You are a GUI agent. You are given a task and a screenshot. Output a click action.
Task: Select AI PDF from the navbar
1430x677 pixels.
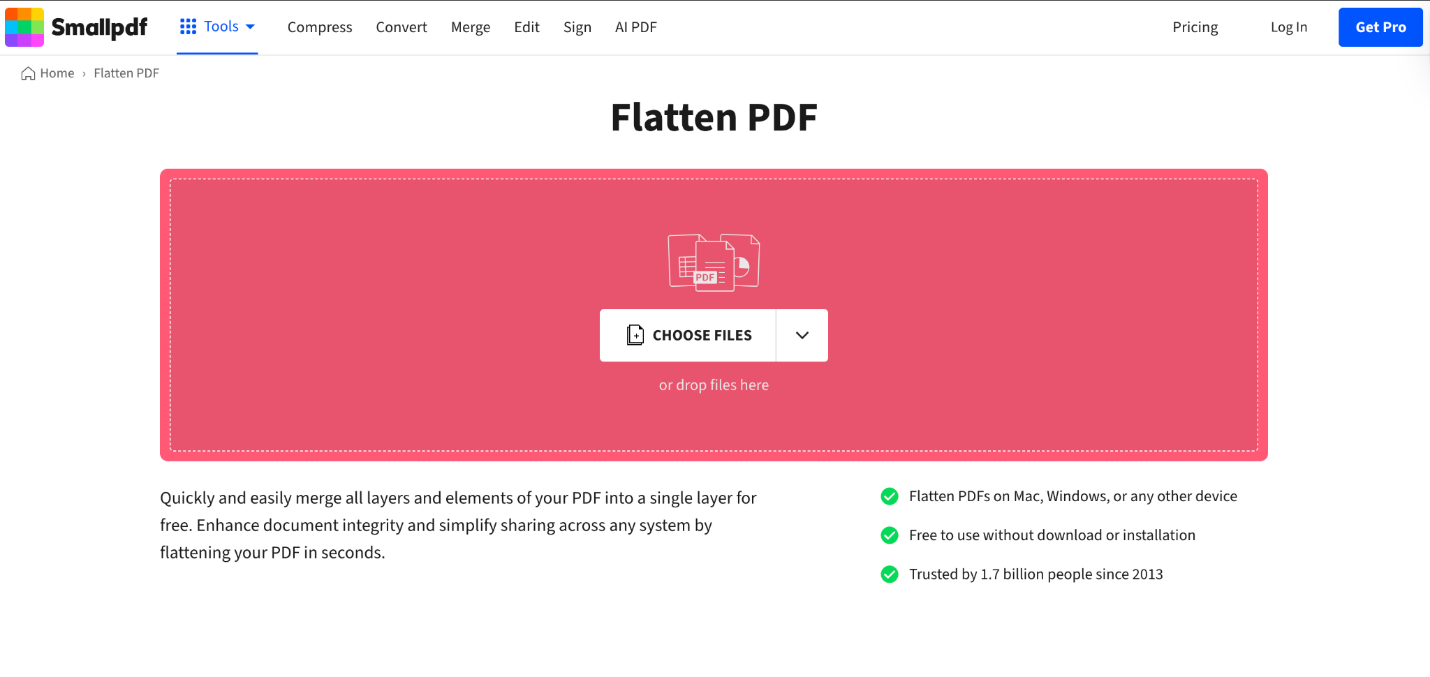point(636,27)
